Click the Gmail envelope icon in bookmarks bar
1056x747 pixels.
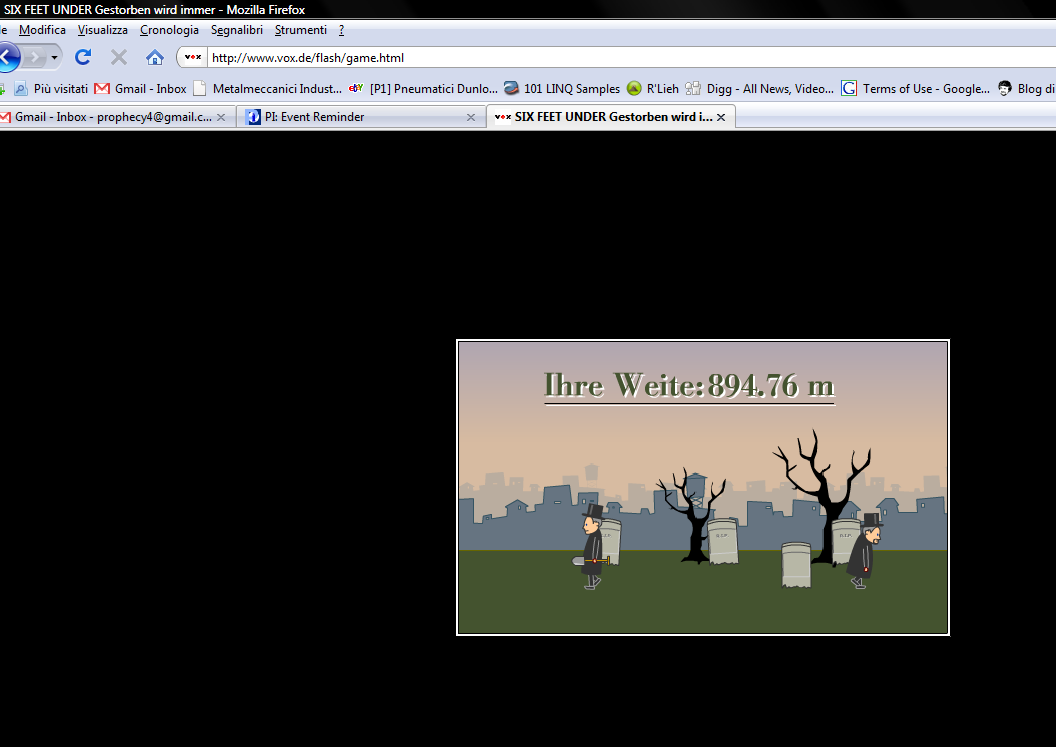pyautogui.click(x=102, y=88)
